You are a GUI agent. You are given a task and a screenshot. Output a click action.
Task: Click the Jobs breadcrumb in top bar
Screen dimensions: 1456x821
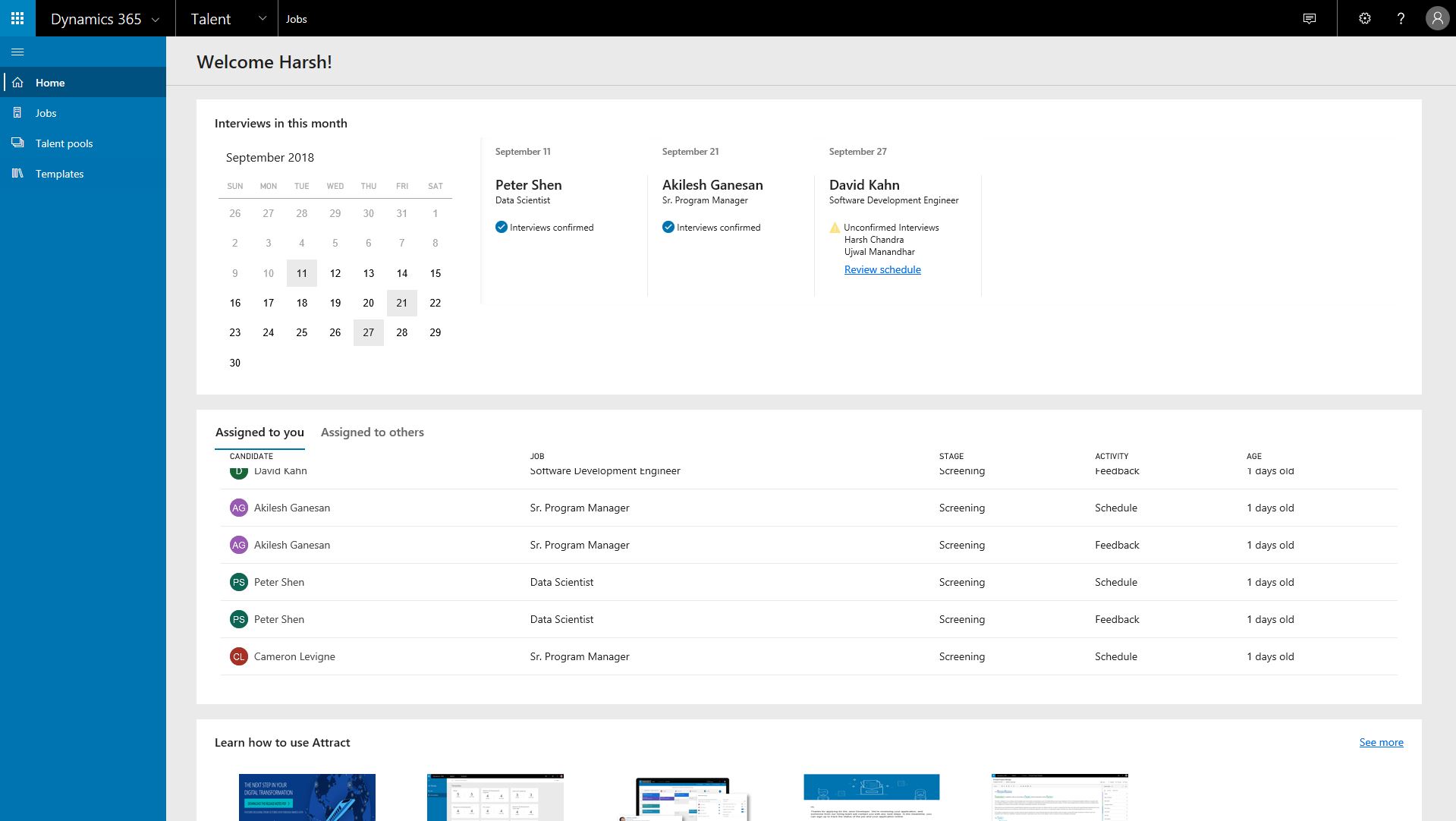coord(296,19)
